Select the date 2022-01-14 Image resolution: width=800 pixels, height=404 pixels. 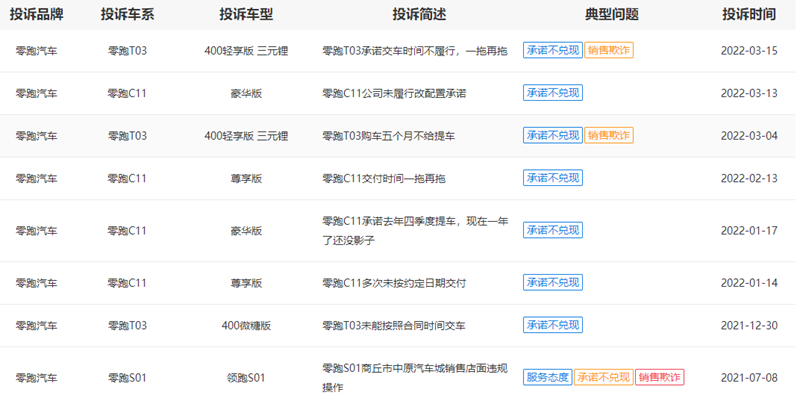749,283
